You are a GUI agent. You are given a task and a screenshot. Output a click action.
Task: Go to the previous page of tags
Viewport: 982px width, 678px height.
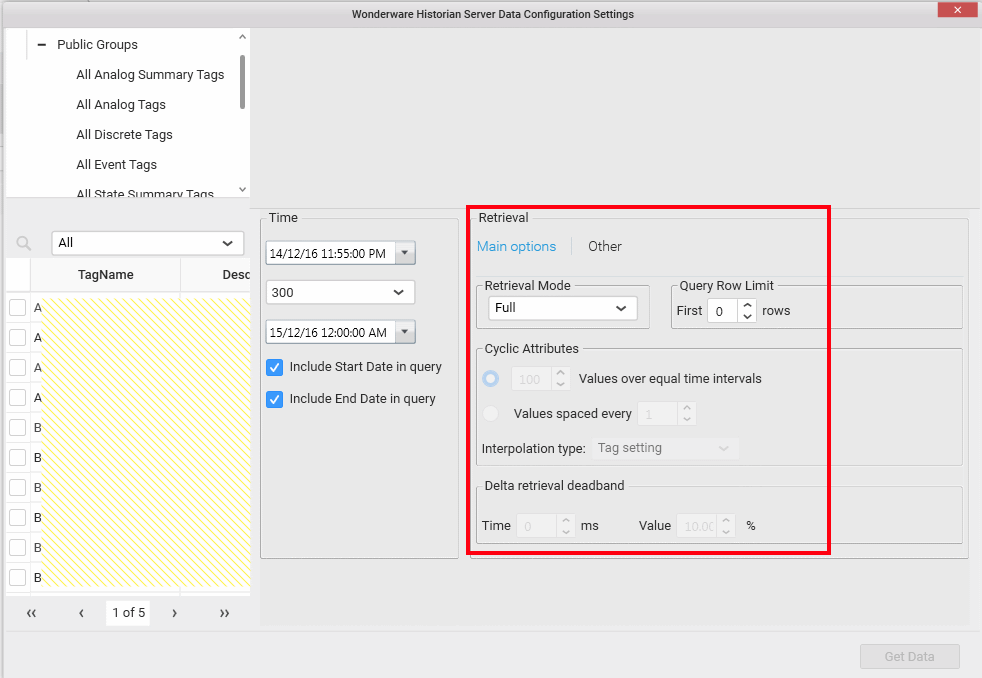pos(81,613)
